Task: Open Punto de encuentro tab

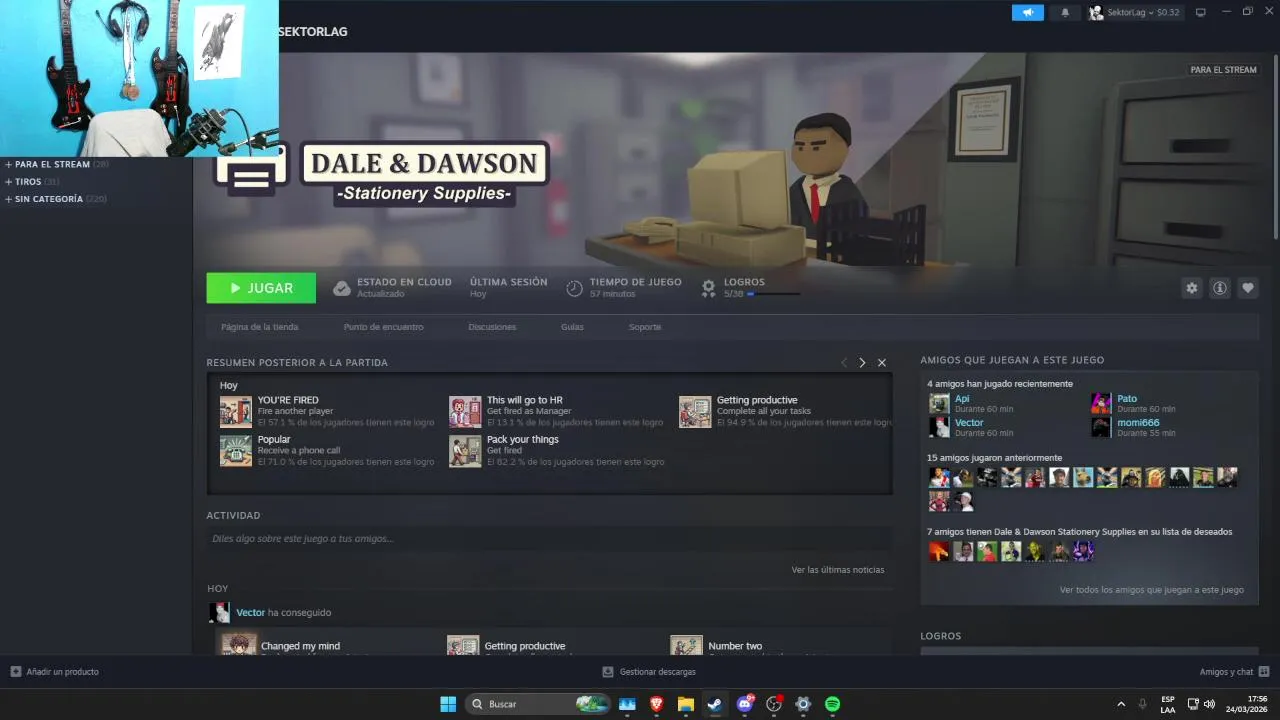Action: click(383, 327)
